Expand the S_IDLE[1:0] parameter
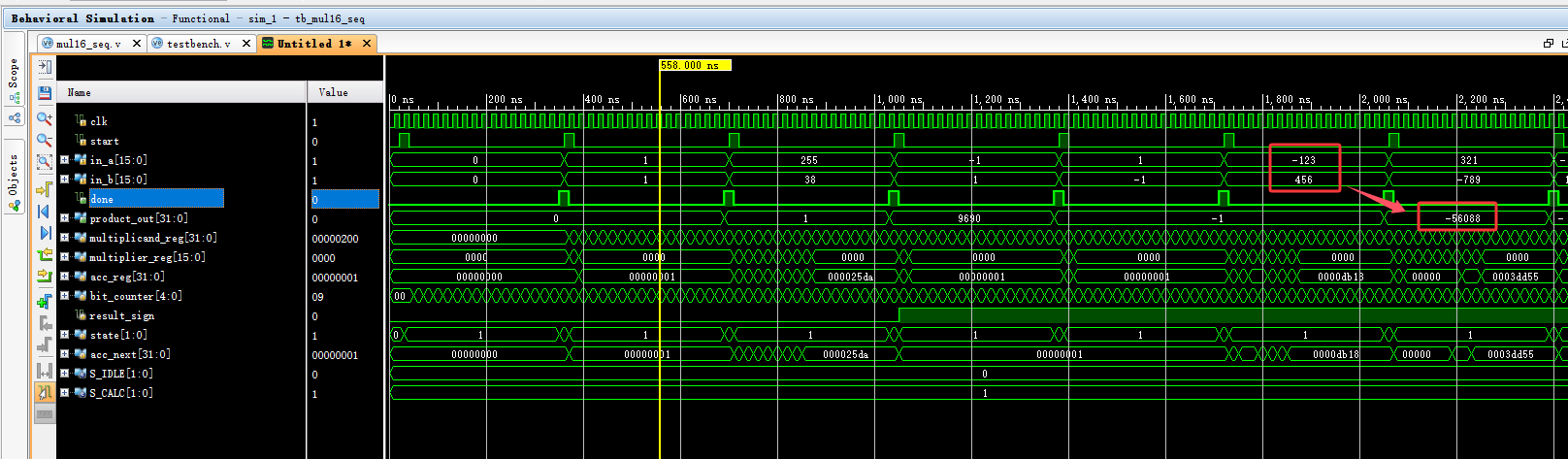 (x=64, y=374)
